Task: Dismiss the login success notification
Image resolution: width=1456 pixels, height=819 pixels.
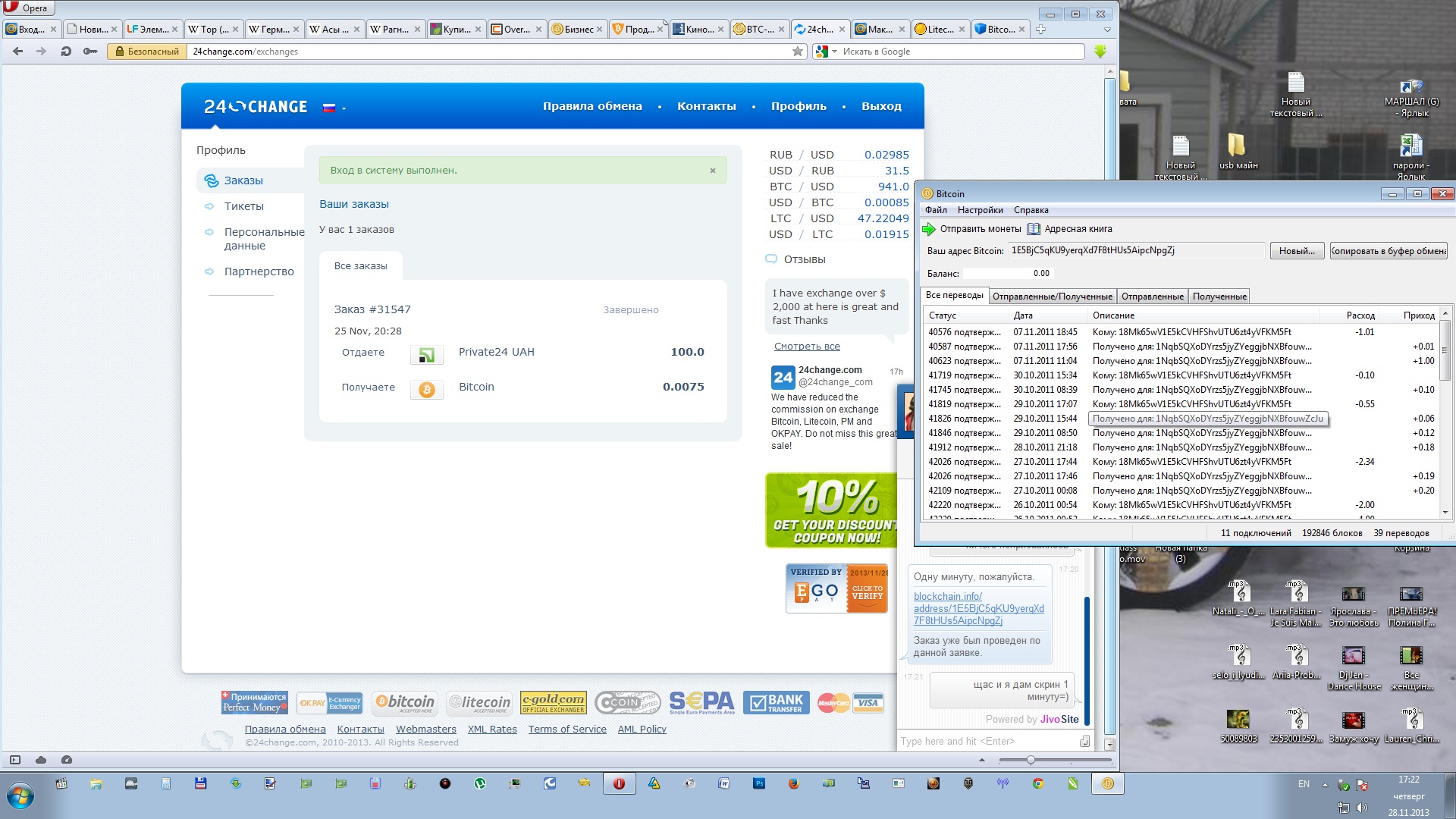Action: tap(713, 171)
